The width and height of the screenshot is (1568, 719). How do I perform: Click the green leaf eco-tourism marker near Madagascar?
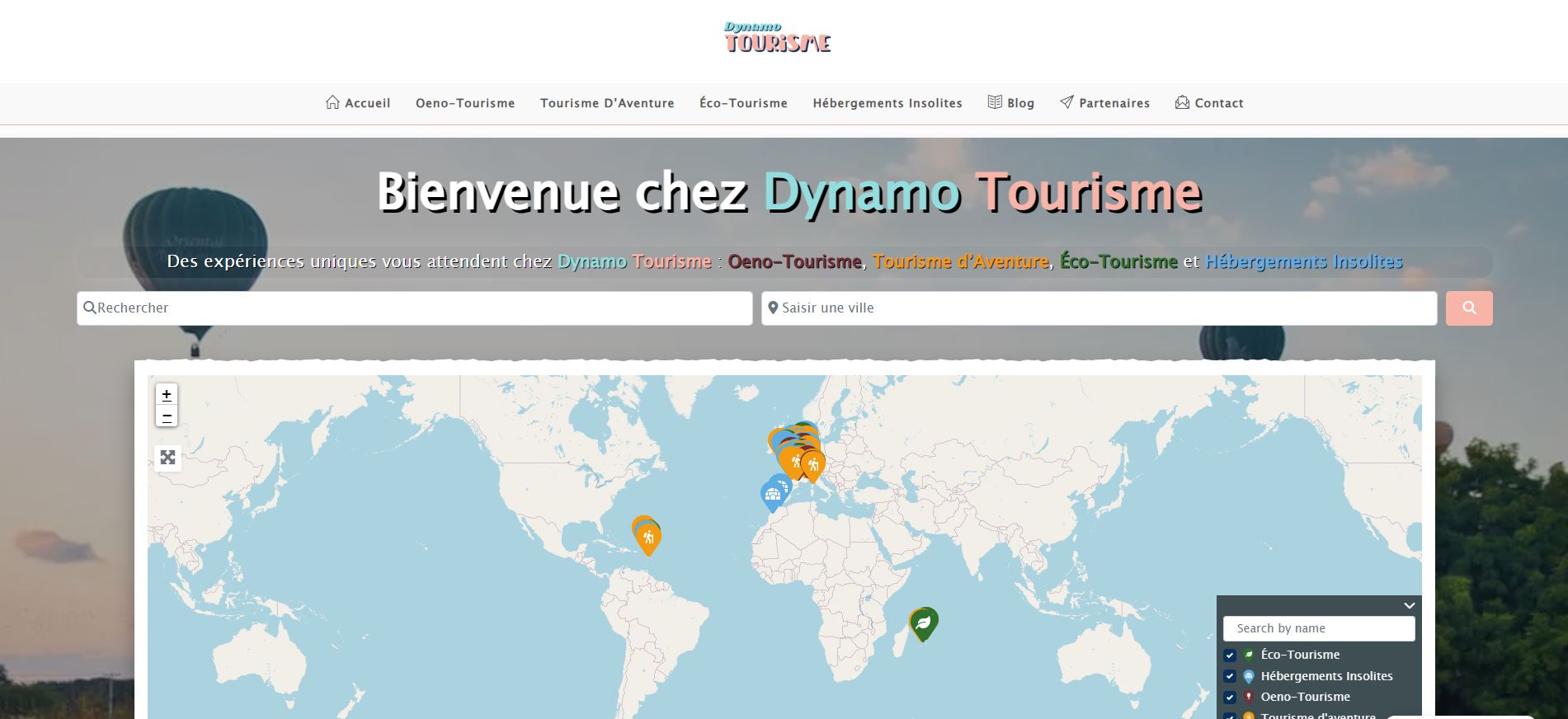coord(925,622)
